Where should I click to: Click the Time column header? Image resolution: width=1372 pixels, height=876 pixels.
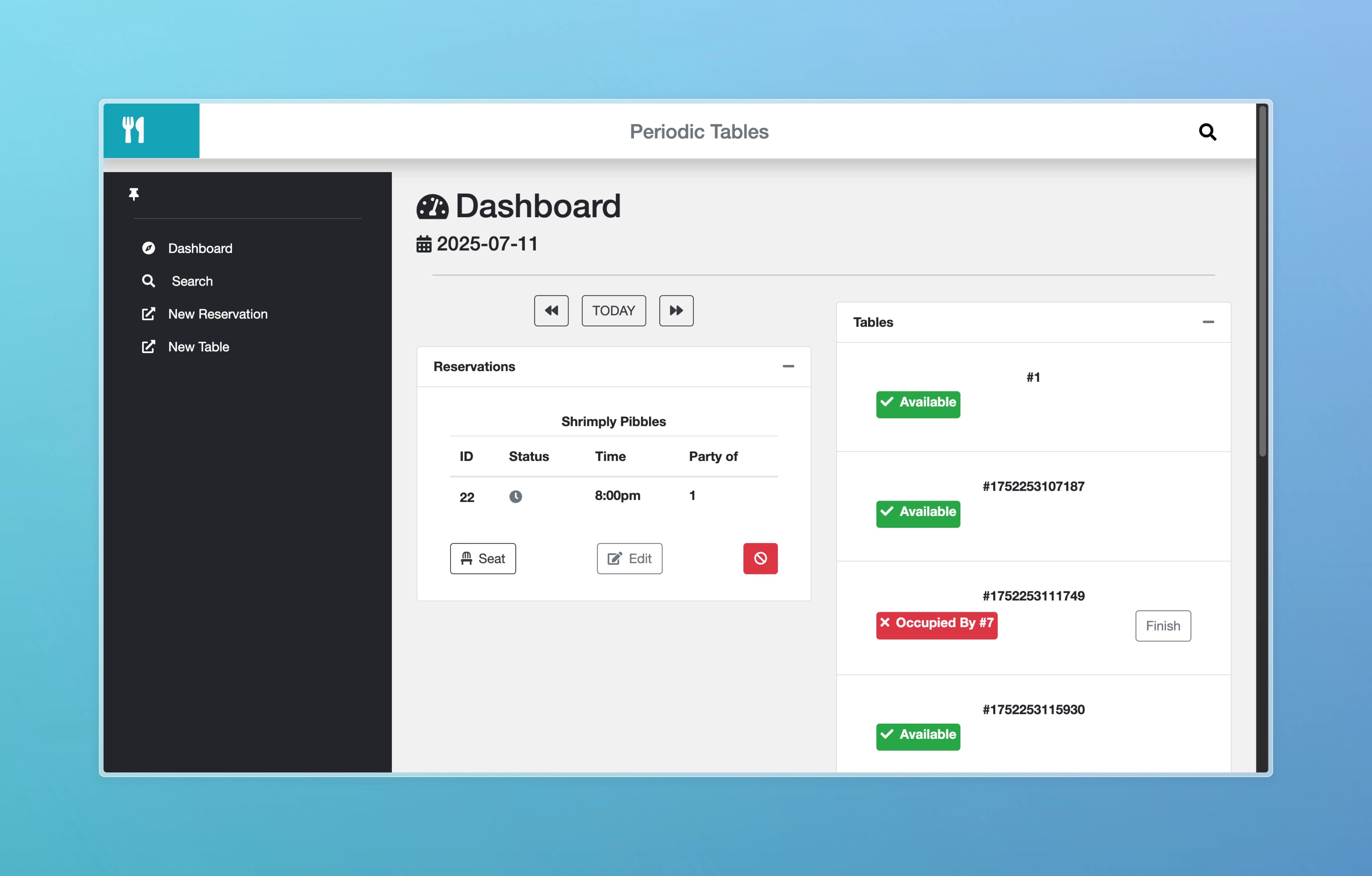click(610, 456)
